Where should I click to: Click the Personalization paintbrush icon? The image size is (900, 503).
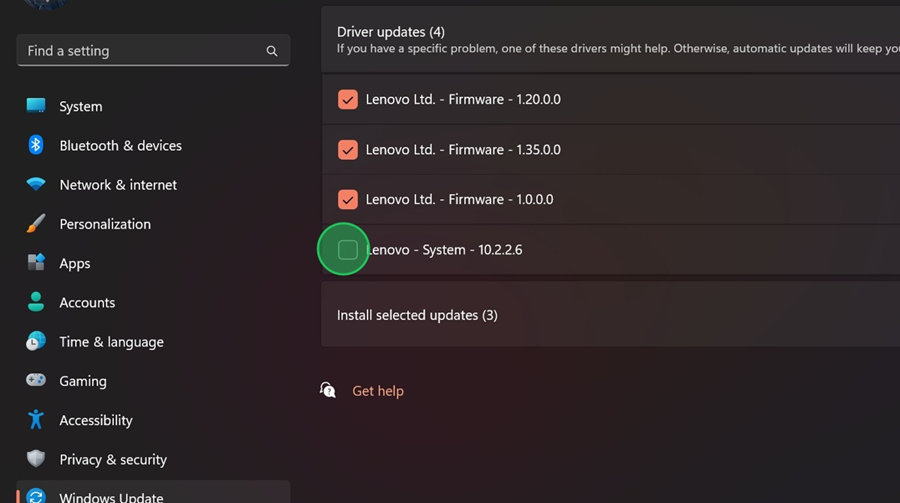36,224
